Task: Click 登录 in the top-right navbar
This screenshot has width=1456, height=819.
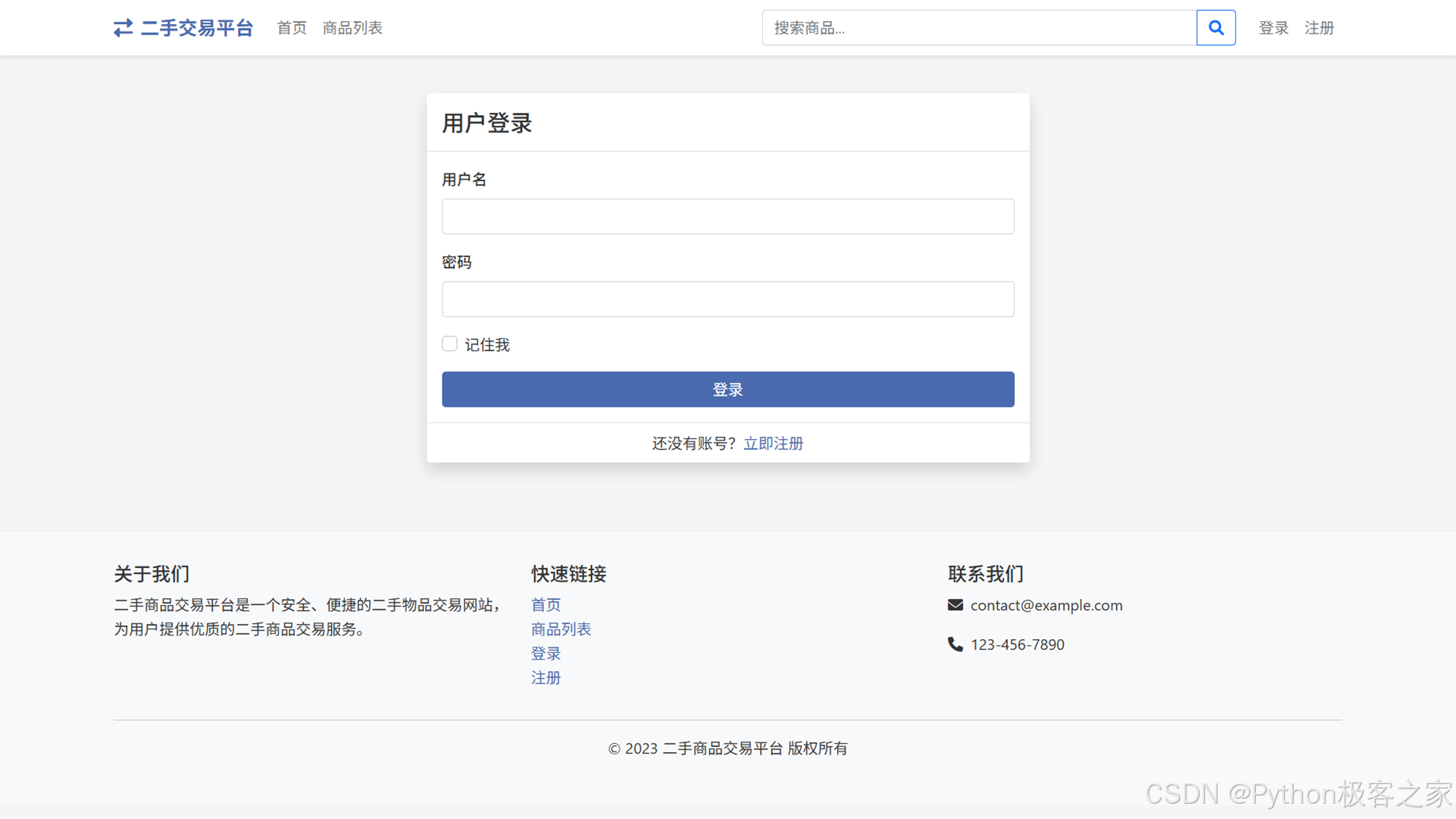Action: pyautogui.click(x=1273, y=28)
